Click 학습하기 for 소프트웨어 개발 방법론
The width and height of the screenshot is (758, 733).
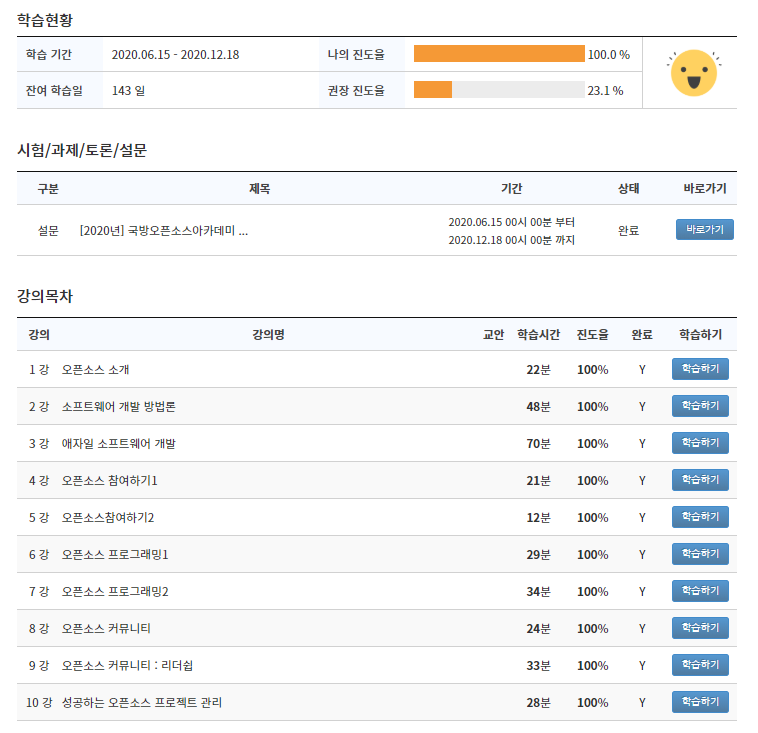pos(700,406)
